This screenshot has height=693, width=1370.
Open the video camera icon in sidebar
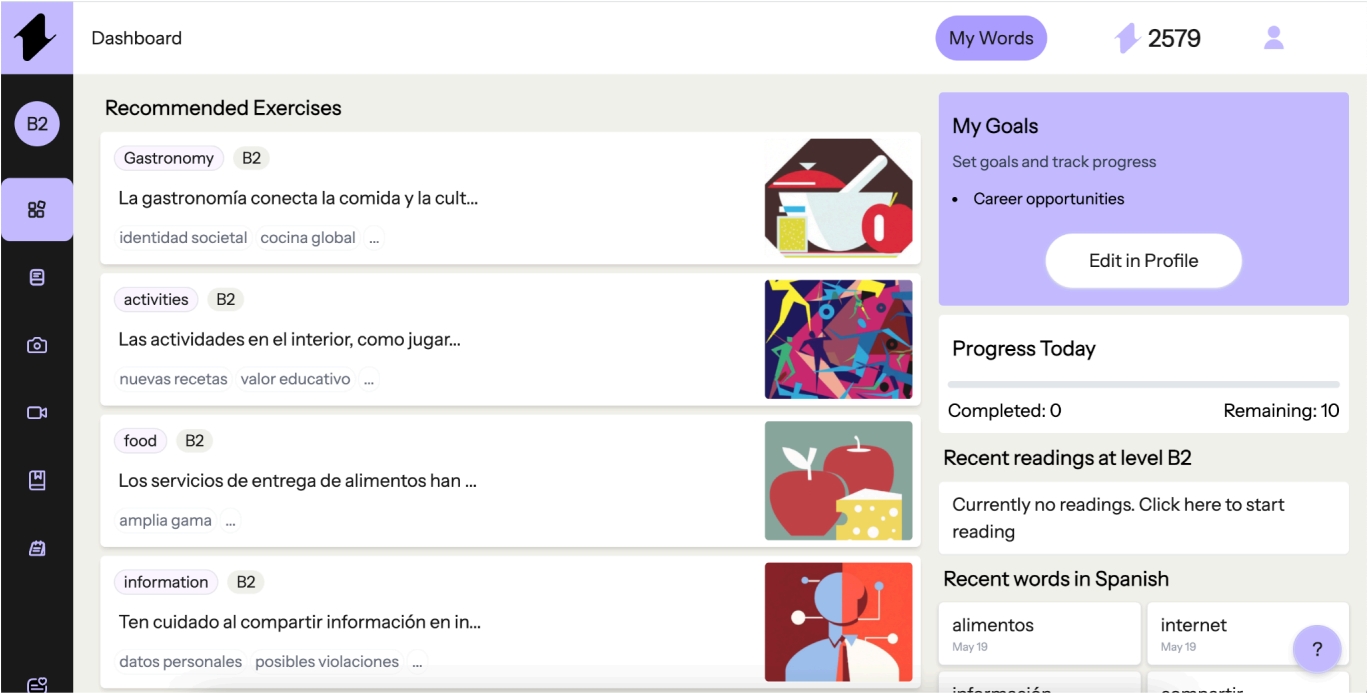click(37, 411)
